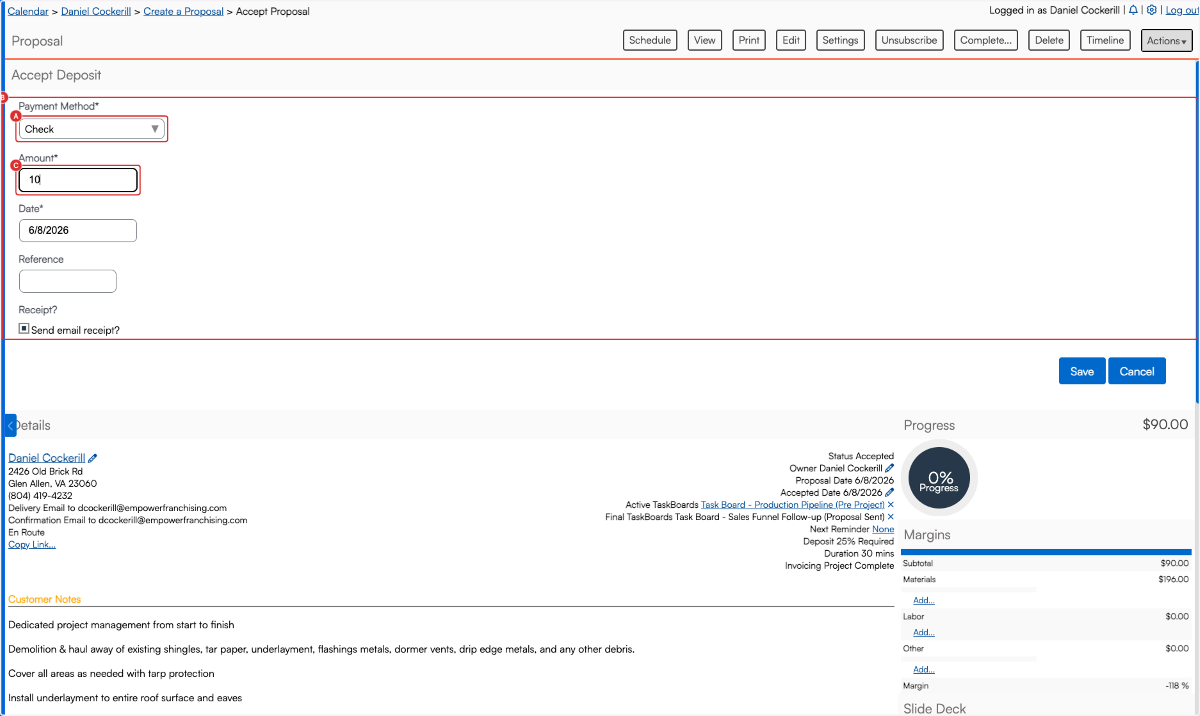The height and width of the screenshot is (716, 1200).
Task: Click the Reference input field
Action: coord(68,281)
